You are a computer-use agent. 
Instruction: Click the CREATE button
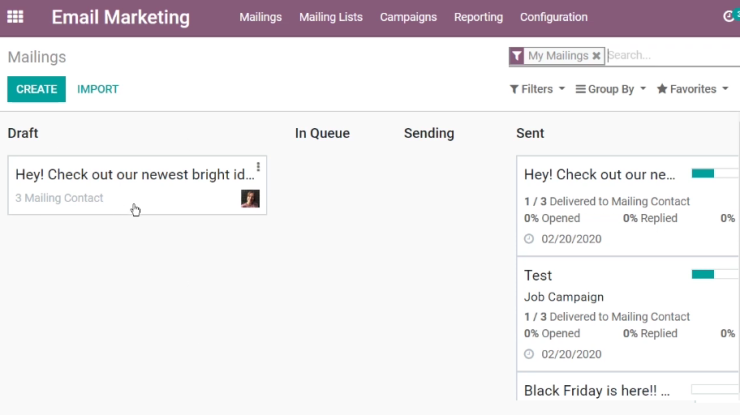pos(36,89)
